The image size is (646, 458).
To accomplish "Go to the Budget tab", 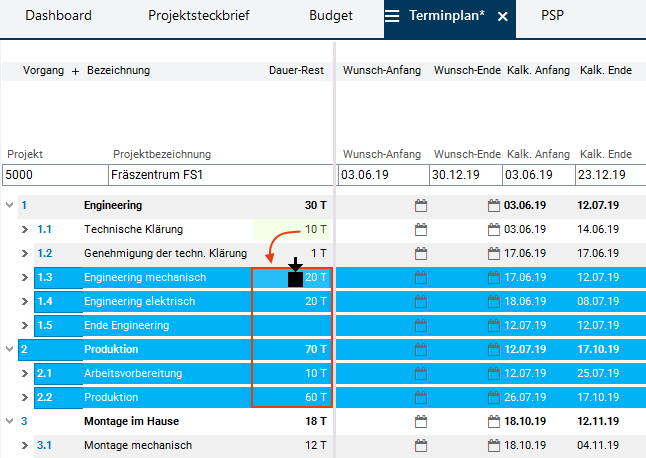I will pyautogui.click(x=330, y=16).
